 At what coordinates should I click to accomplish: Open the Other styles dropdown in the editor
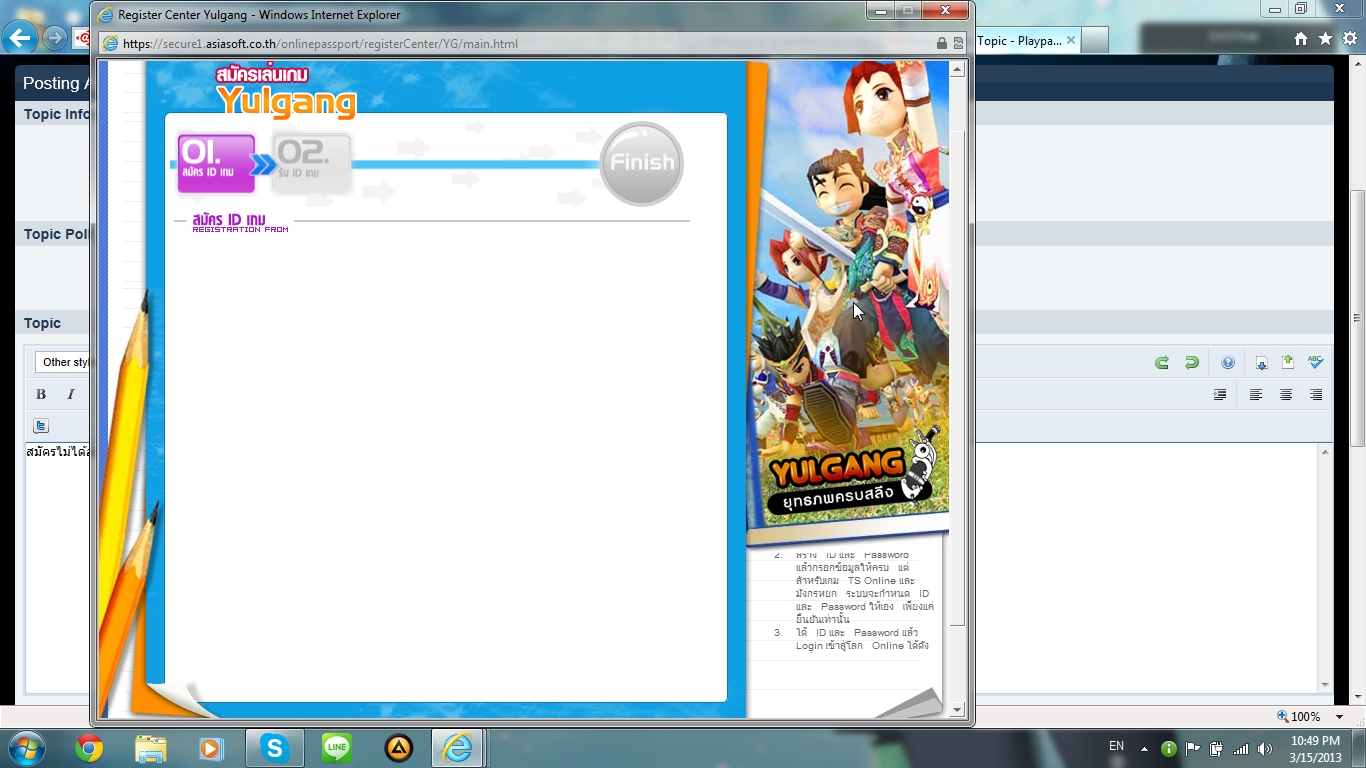64,362
